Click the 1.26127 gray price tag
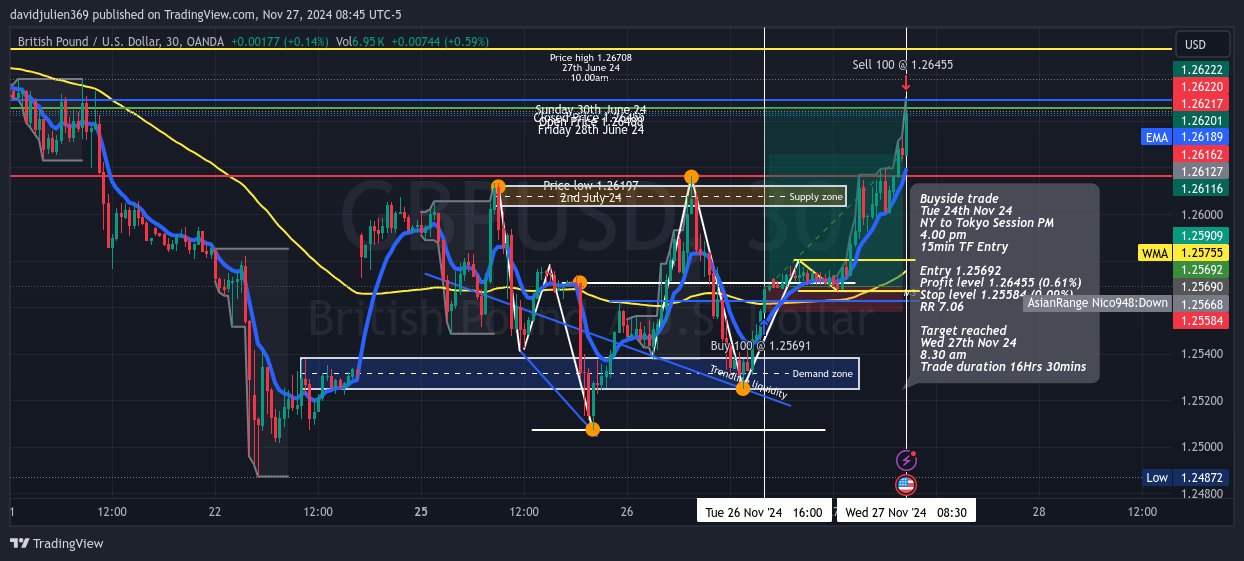Image resolution: width=1244 pixels, height=561 pixels. coord(1201,172)
